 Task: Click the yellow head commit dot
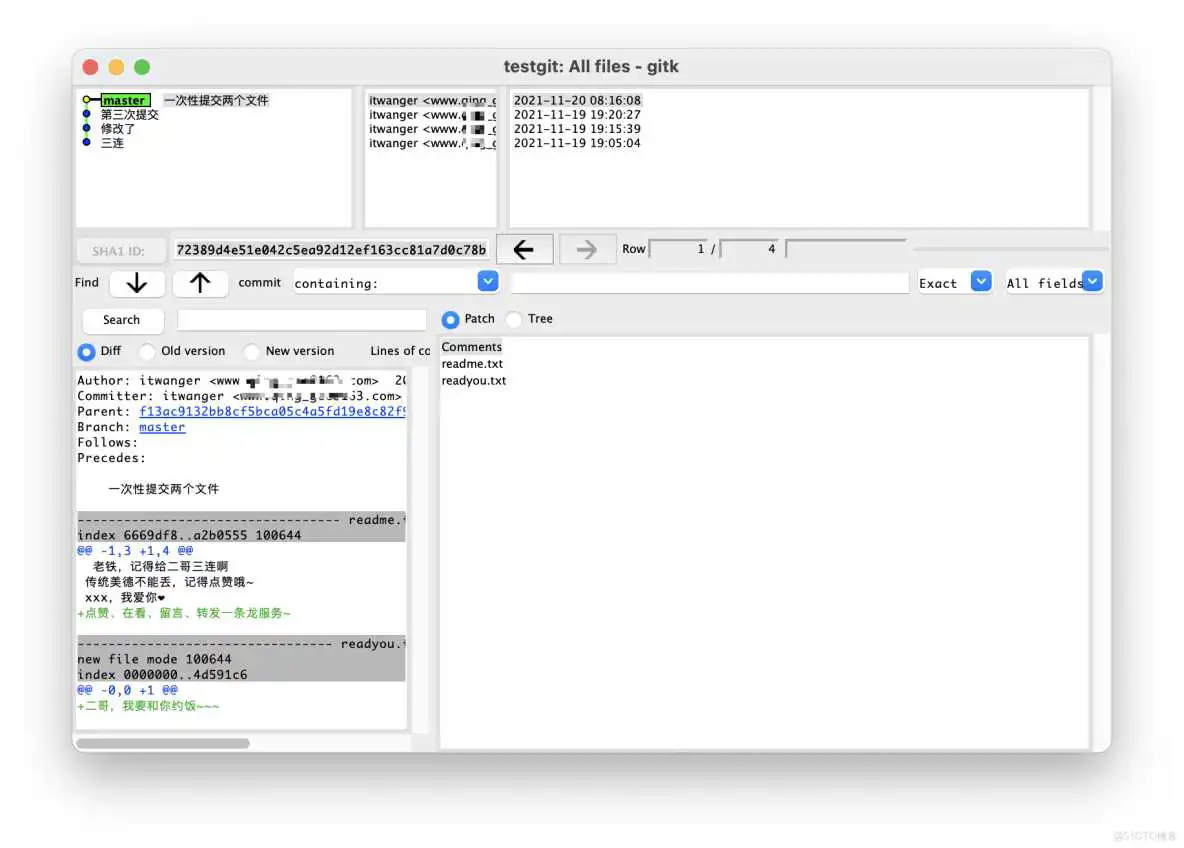pyautogui.click(x=86, y=99)
